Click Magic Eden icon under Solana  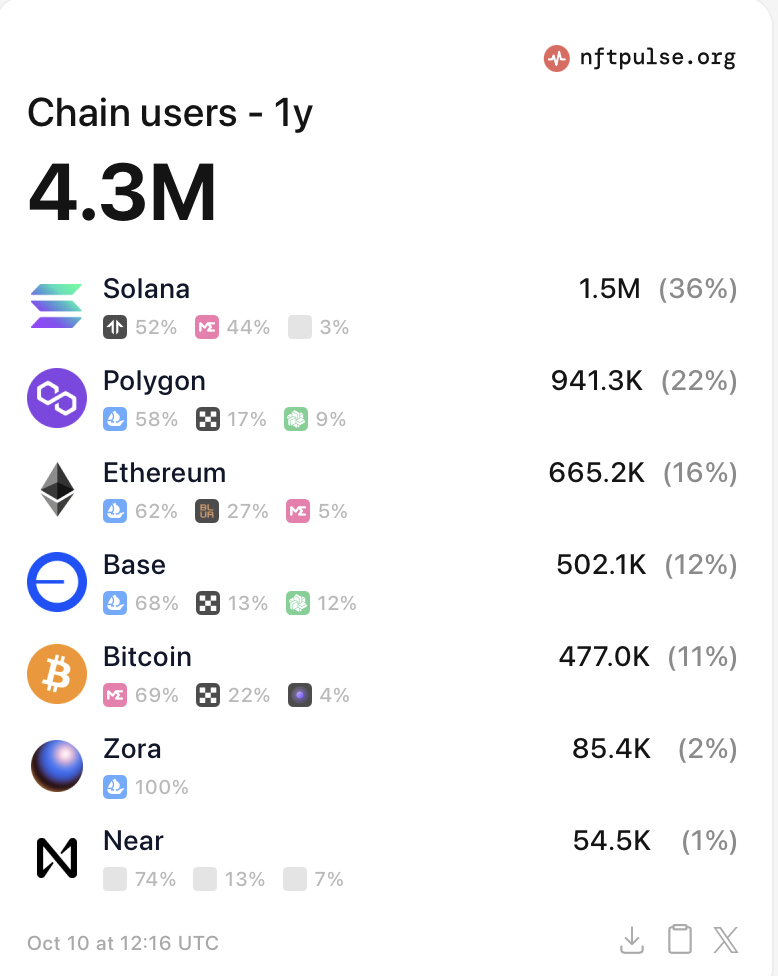tap(207, 327)
